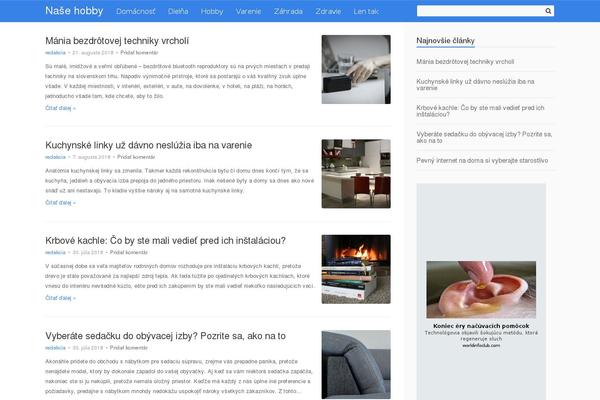Open article title Krbové kachle
Viewport: 600px width, 400px height.
165,241
